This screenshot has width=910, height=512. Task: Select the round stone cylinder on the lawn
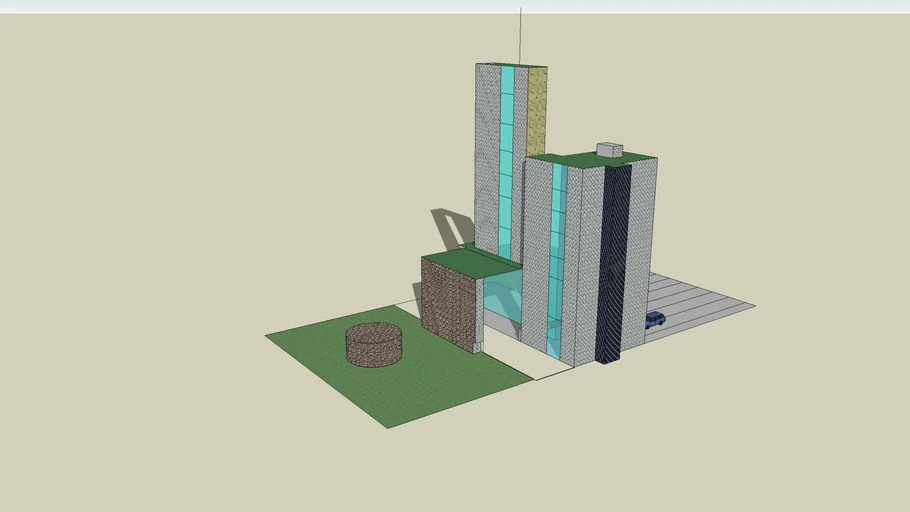pos(374,345)
